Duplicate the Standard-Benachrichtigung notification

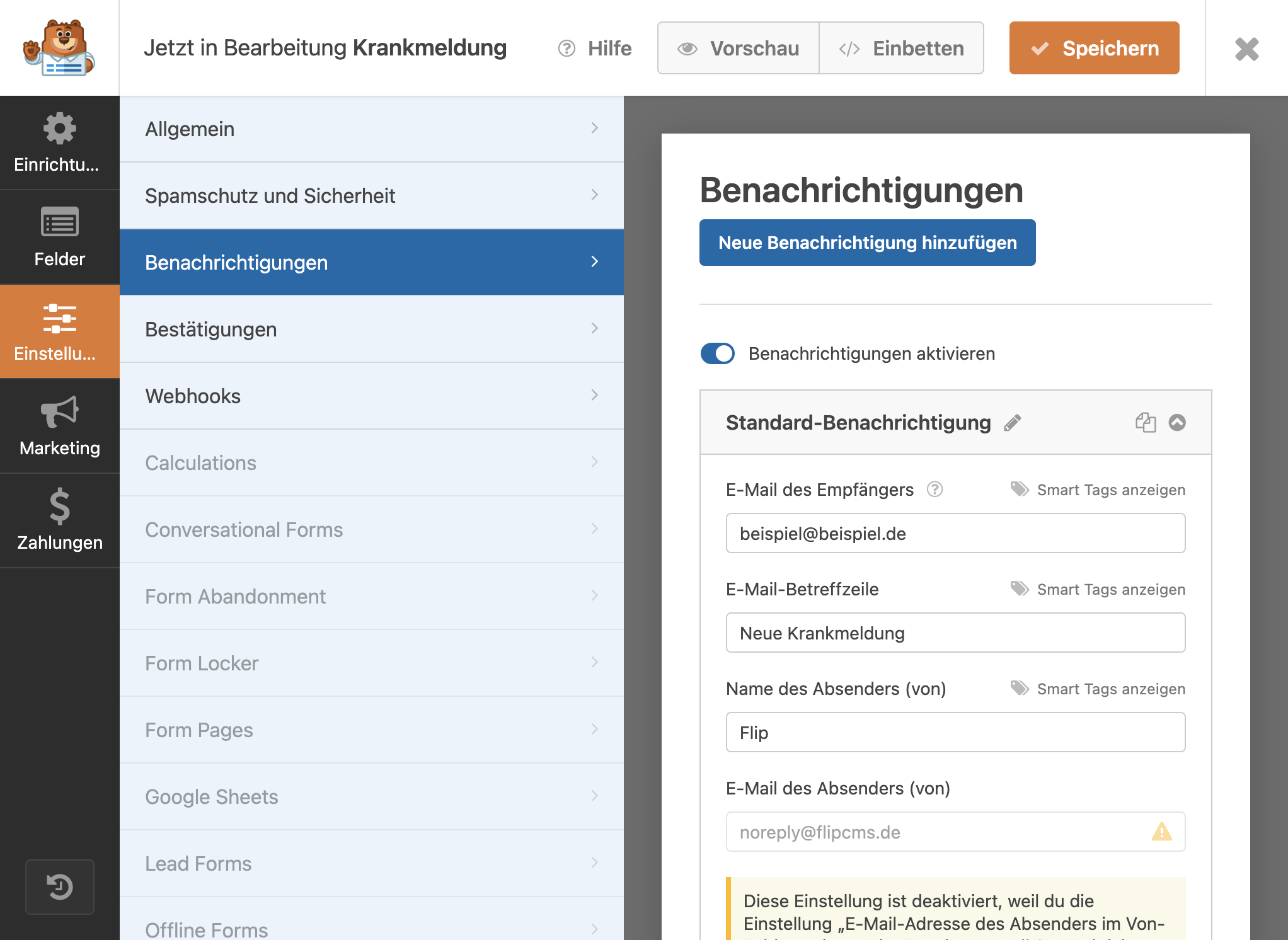1146,422
